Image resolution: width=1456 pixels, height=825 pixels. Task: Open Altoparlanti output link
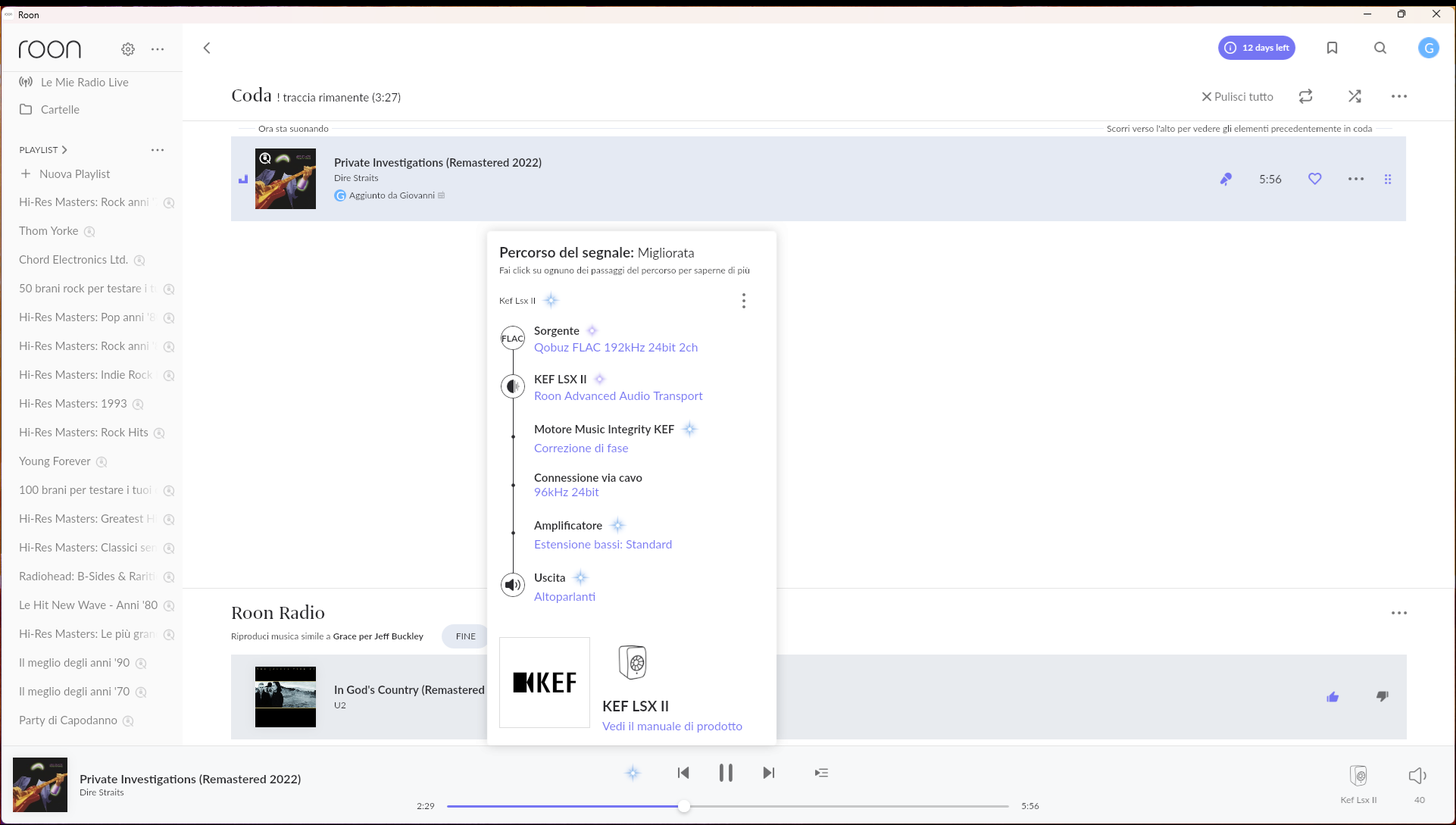564,596
